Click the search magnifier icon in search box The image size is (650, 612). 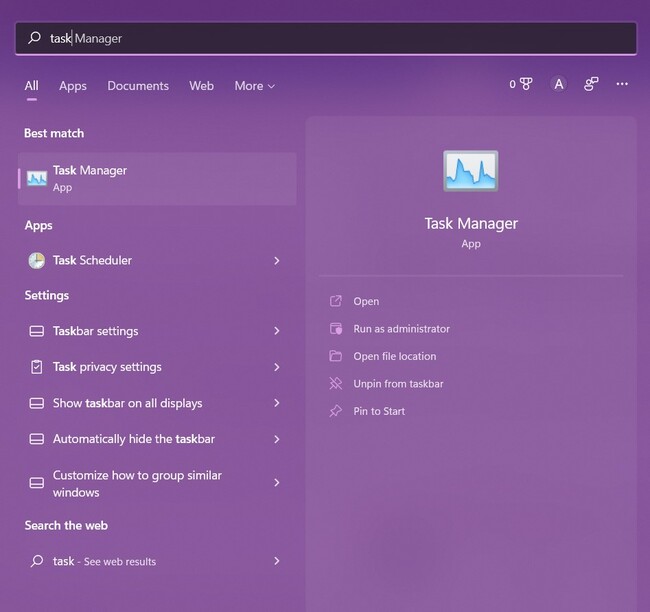click(34, 38)
